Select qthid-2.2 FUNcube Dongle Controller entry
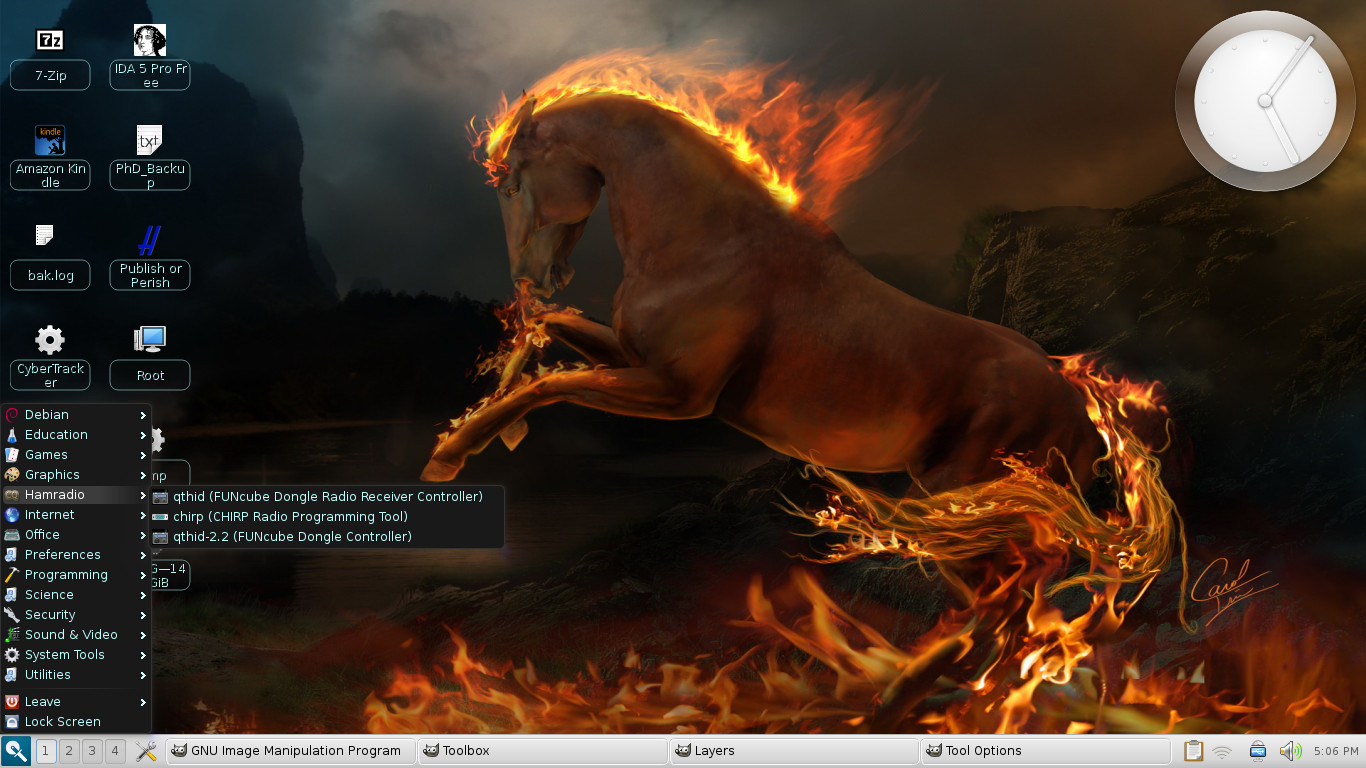 (x=292, y=537)
